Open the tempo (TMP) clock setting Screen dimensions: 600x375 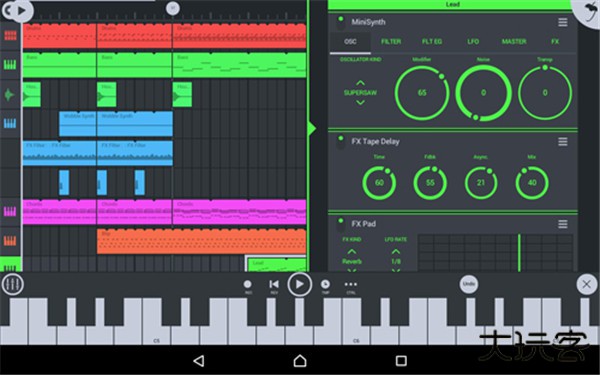[325, 284]
